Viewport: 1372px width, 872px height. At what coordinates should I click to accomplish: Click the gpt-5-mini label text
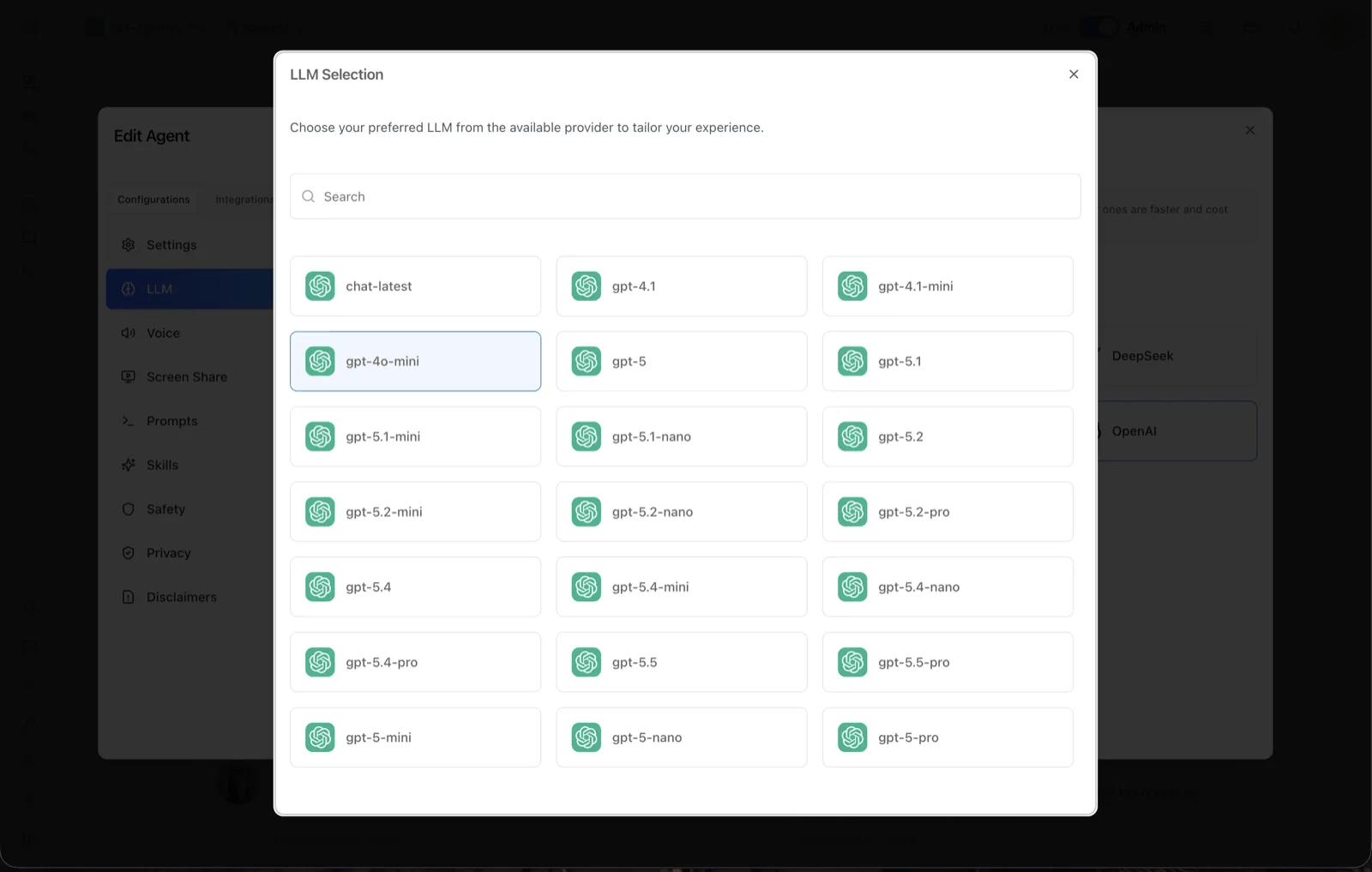(378, 737)
